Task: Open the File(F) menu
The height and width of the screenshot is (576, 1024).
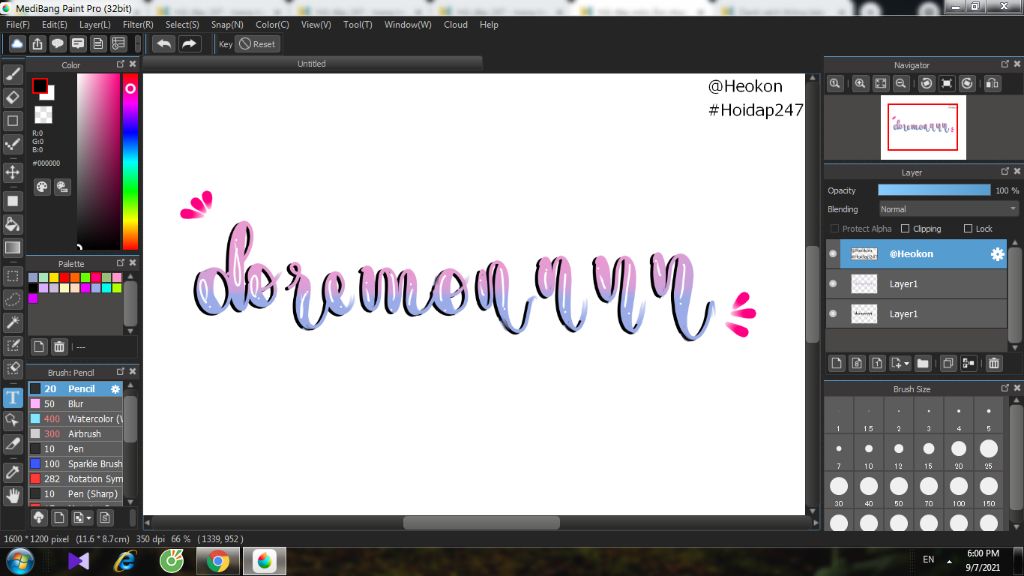Action: click(x=18, y=25)
